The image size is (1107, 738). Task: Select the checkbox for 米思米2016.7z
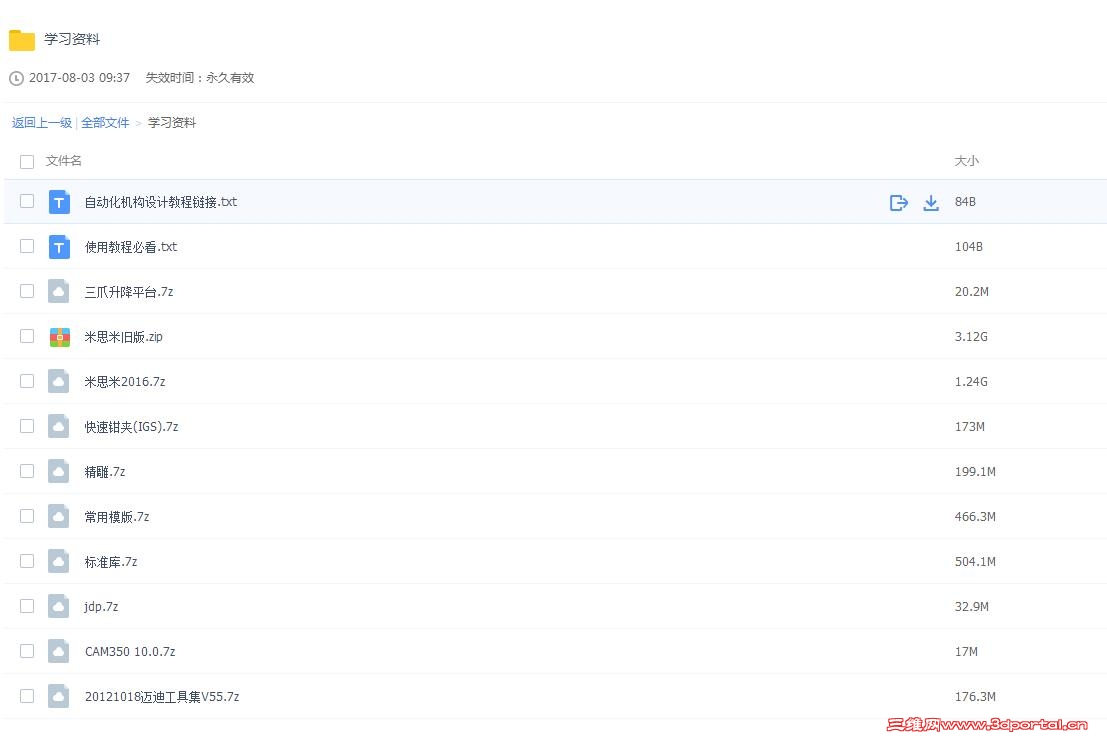(27, 381)
